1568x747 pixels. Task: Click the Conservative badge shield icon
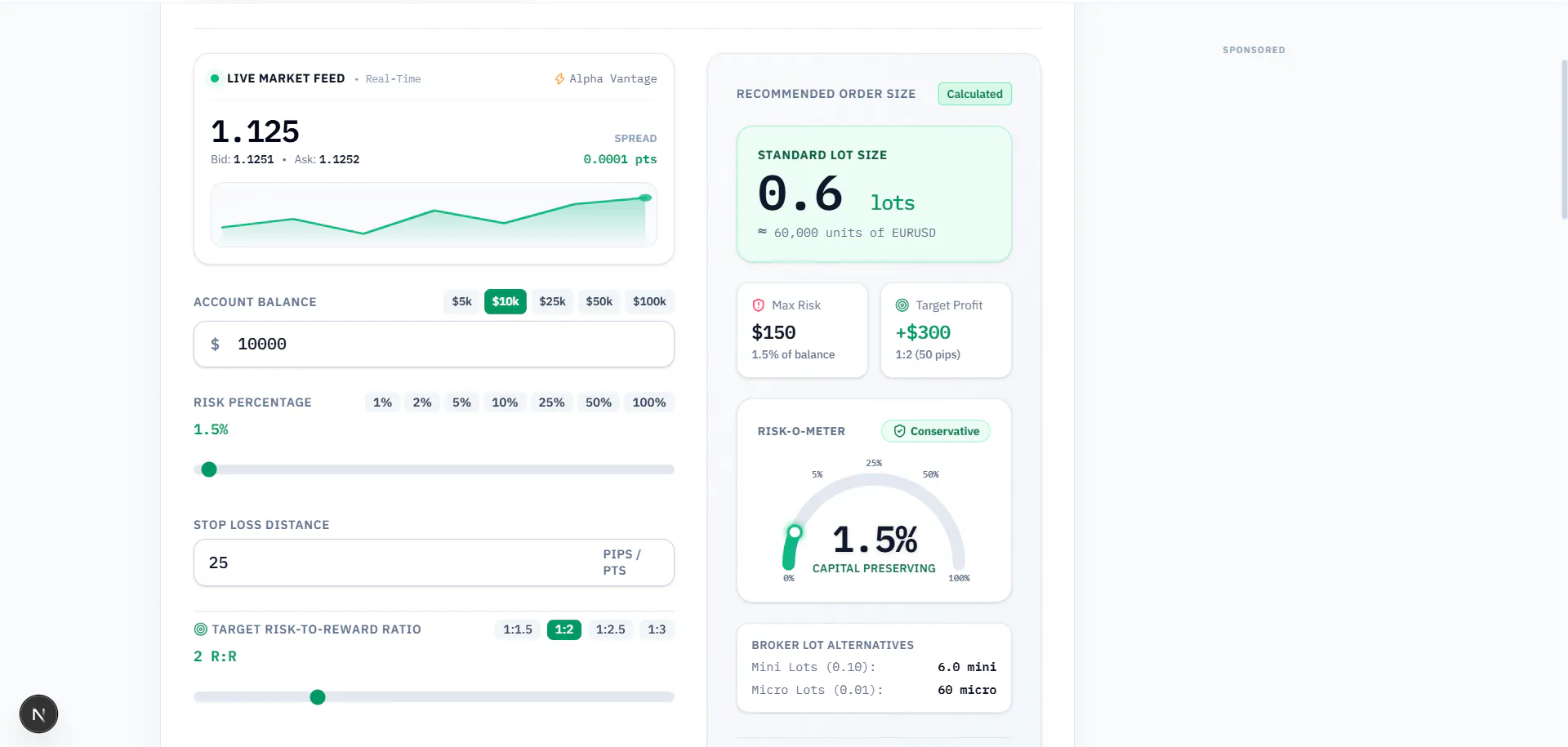pyautogui.click(x=899, y=431)
